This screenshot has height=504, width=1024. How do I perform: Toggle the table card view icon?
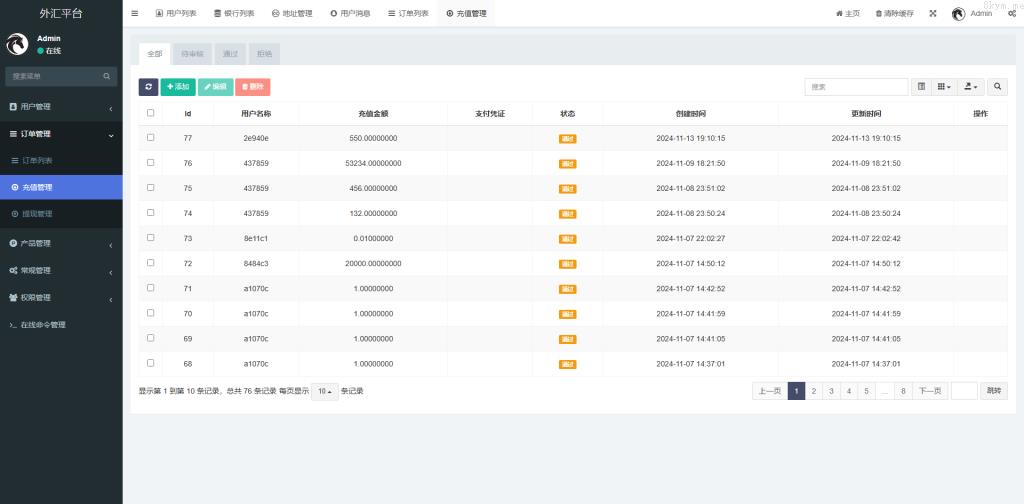[x=921, y=87]
